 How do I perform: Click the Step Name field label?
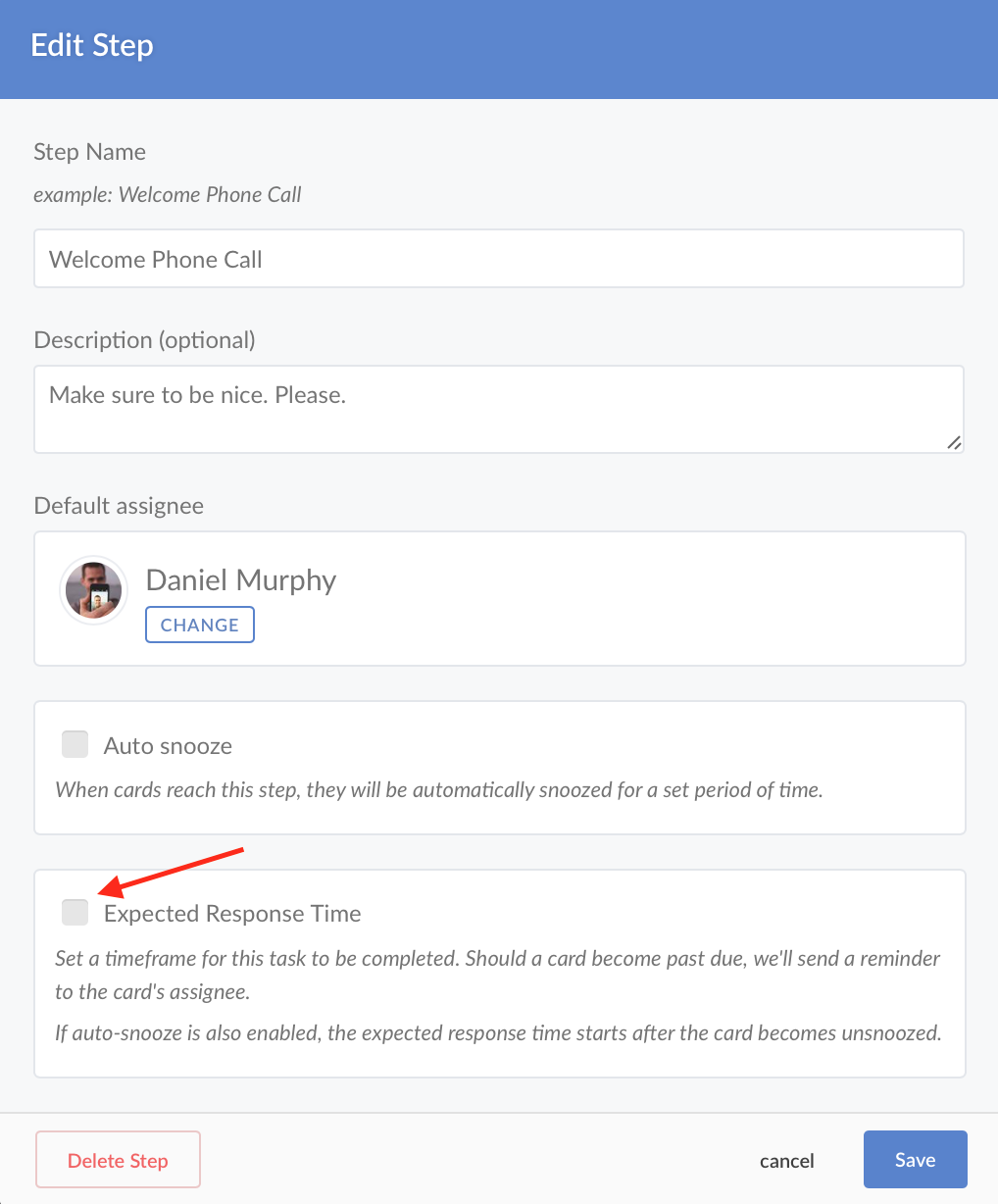click(x=89, y=152)
